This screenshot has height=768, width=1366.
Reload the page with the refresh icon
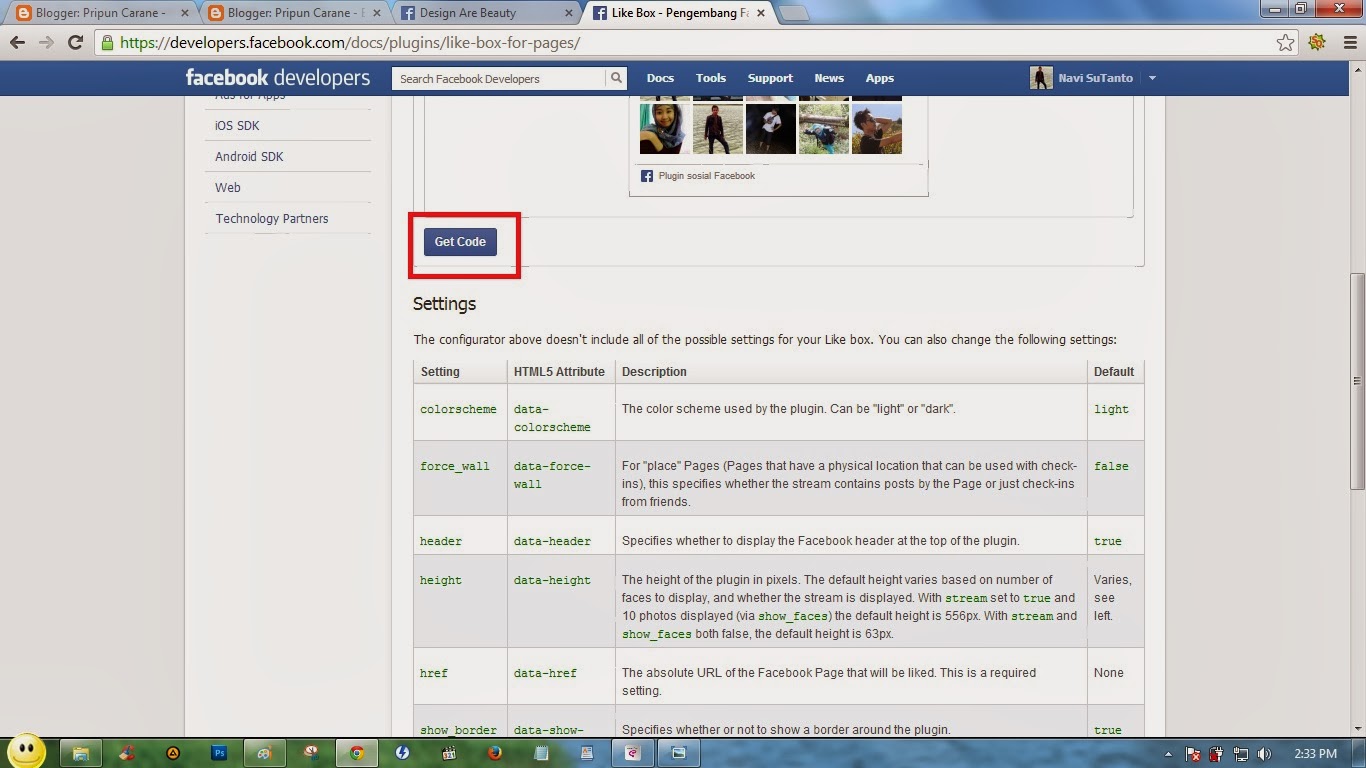77,42
